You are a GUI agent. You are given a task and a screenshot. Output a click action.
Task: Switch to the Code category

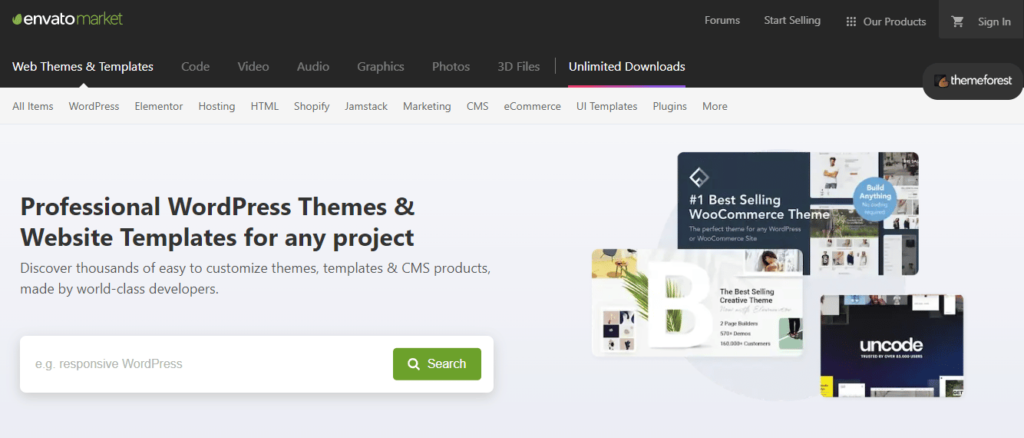(195, 67)
